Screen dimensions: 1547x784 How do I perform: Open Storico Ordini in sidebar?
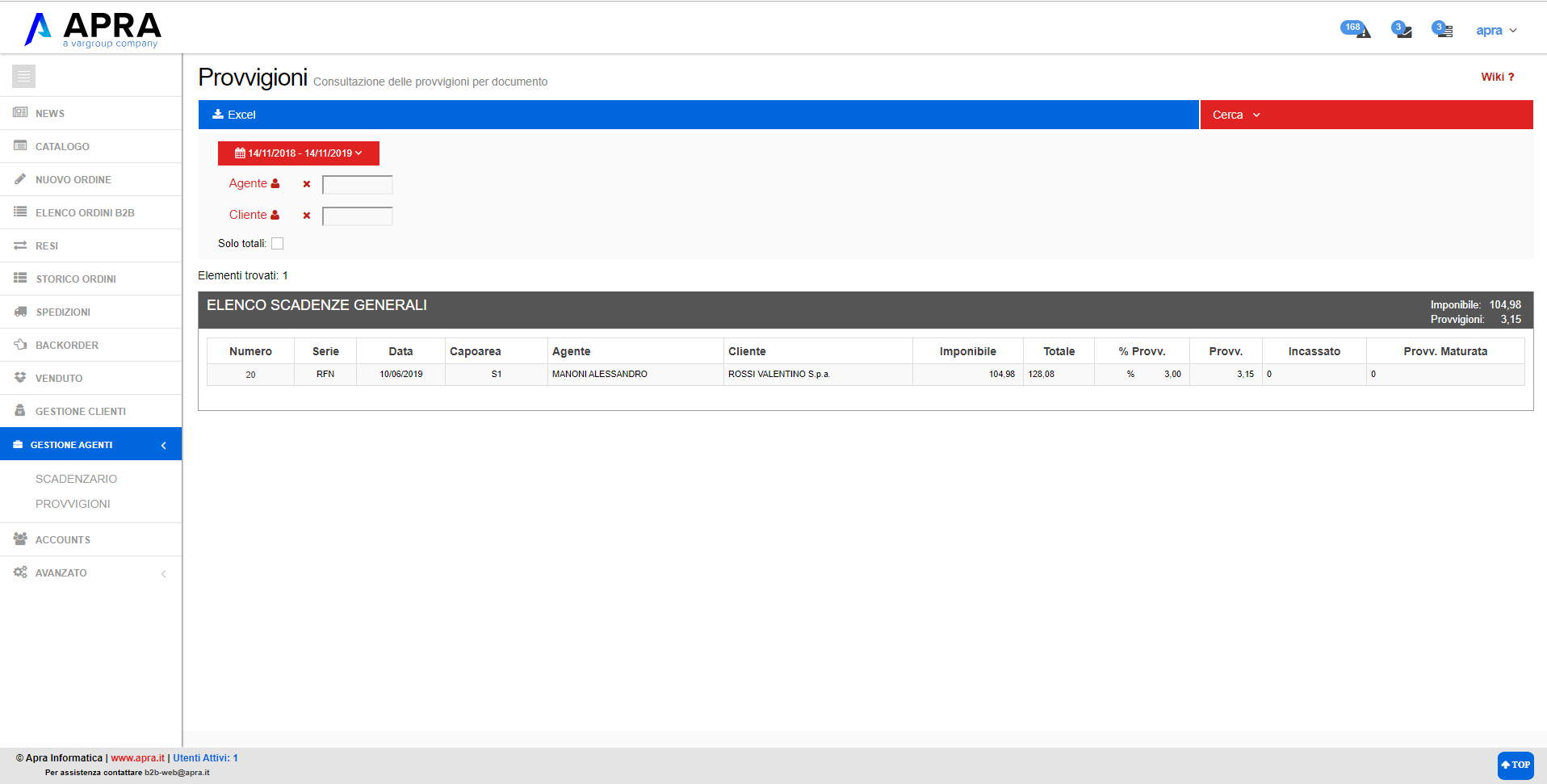pyautogui.click(x=90, y=279)
